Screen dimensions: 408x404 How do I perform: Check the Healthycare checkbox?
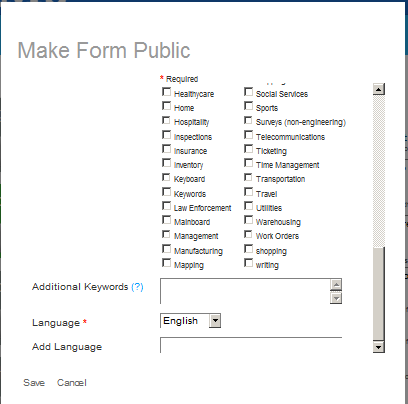click(166, 92)
